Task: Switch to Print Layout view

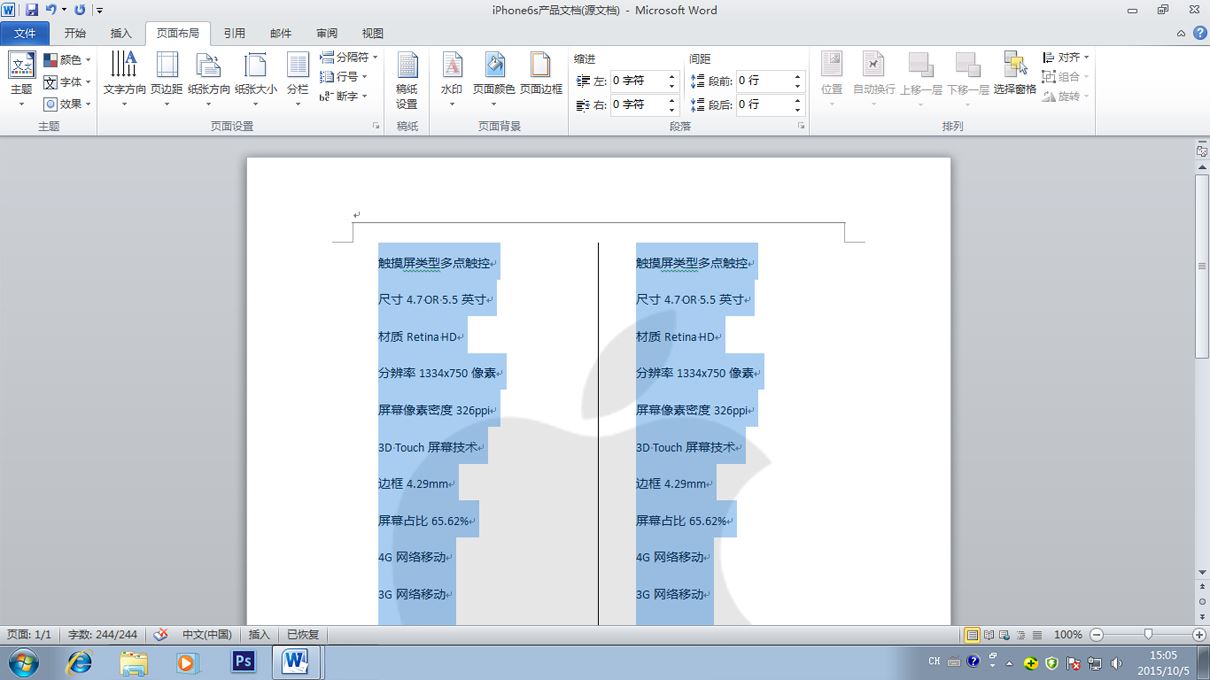Action: (x=971, y=635)
